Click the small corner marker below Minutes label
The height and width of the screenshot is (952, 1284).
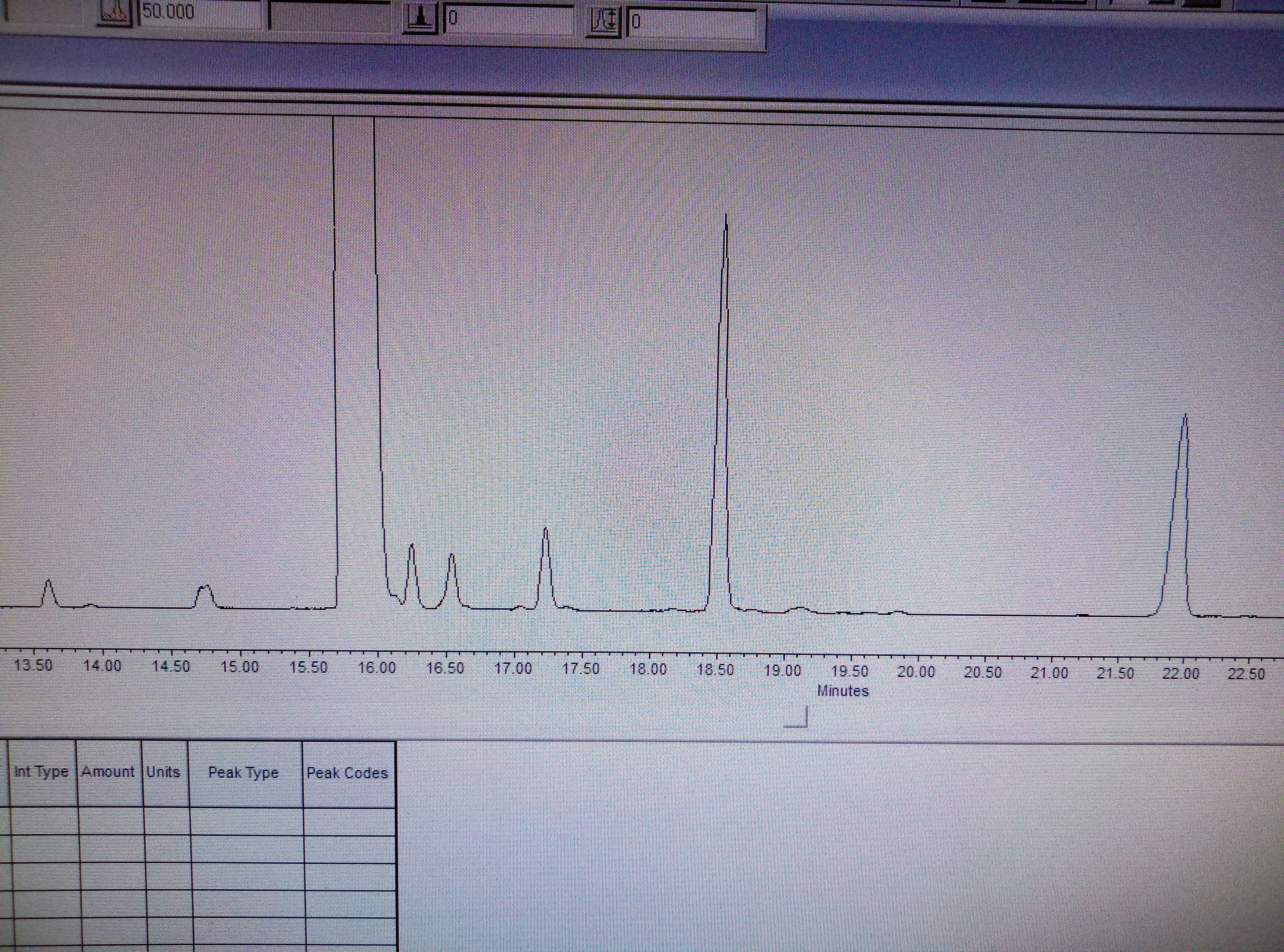[x=797, y=718]
